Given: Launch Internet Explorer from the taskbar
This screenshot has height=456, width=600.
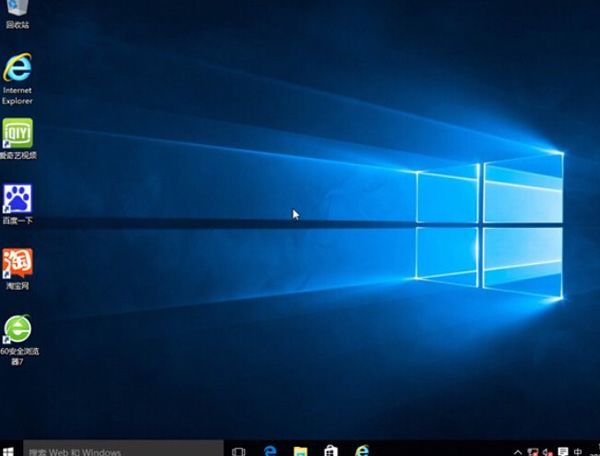Looking at the screenshot, I should (x=362, y=451).
